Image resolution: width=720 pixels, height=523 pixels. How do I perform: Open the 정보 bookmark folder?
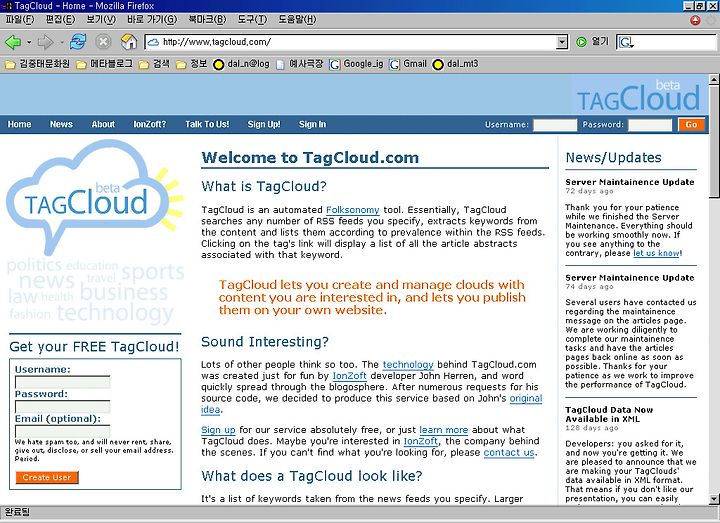click(192, 64)
